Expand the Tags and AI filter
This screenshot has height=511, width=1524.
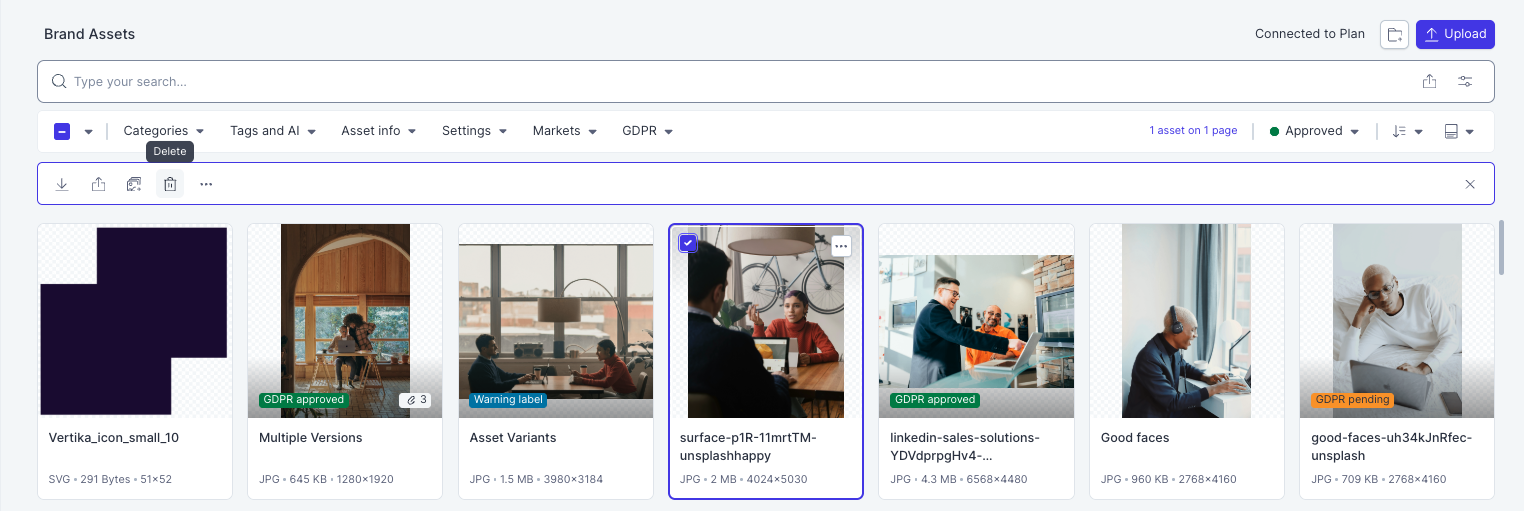click(x=273, y=131)
